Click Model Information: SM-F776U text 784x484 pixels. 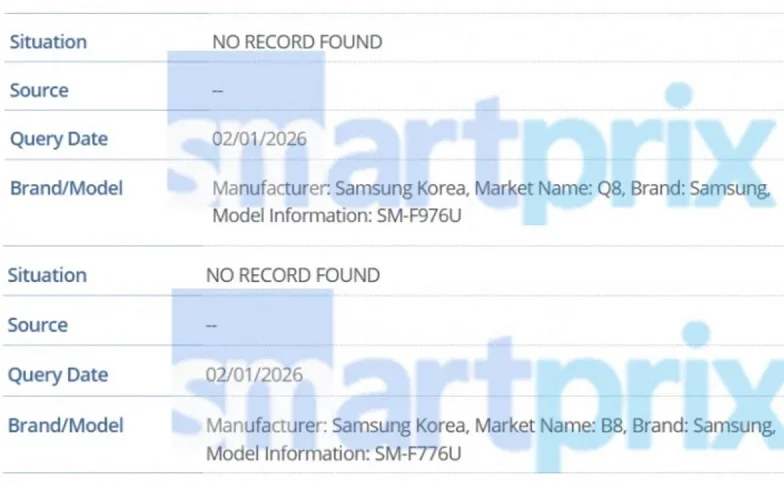coord(333,453)
